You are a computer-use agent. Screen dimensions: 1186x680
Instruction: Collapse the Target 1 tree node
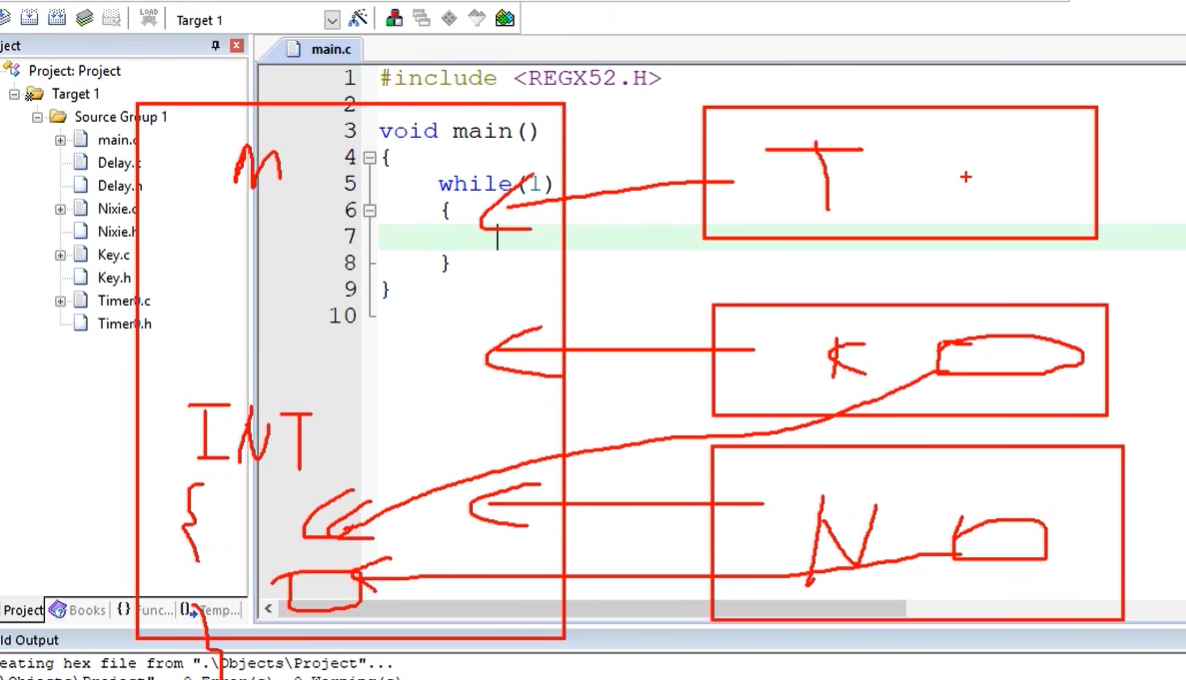(x=14, y=94)
